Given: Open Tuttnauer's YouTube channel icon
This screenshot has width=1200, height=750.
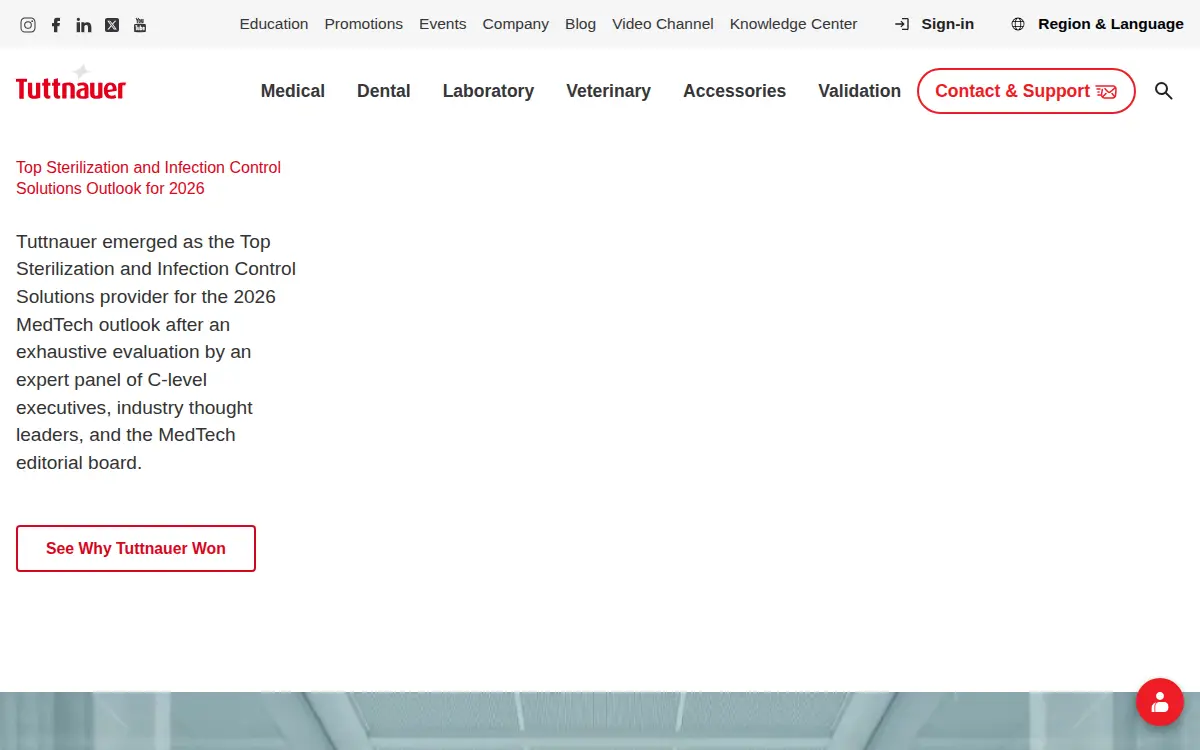Looking at the screenshot, I should point(140,25).
